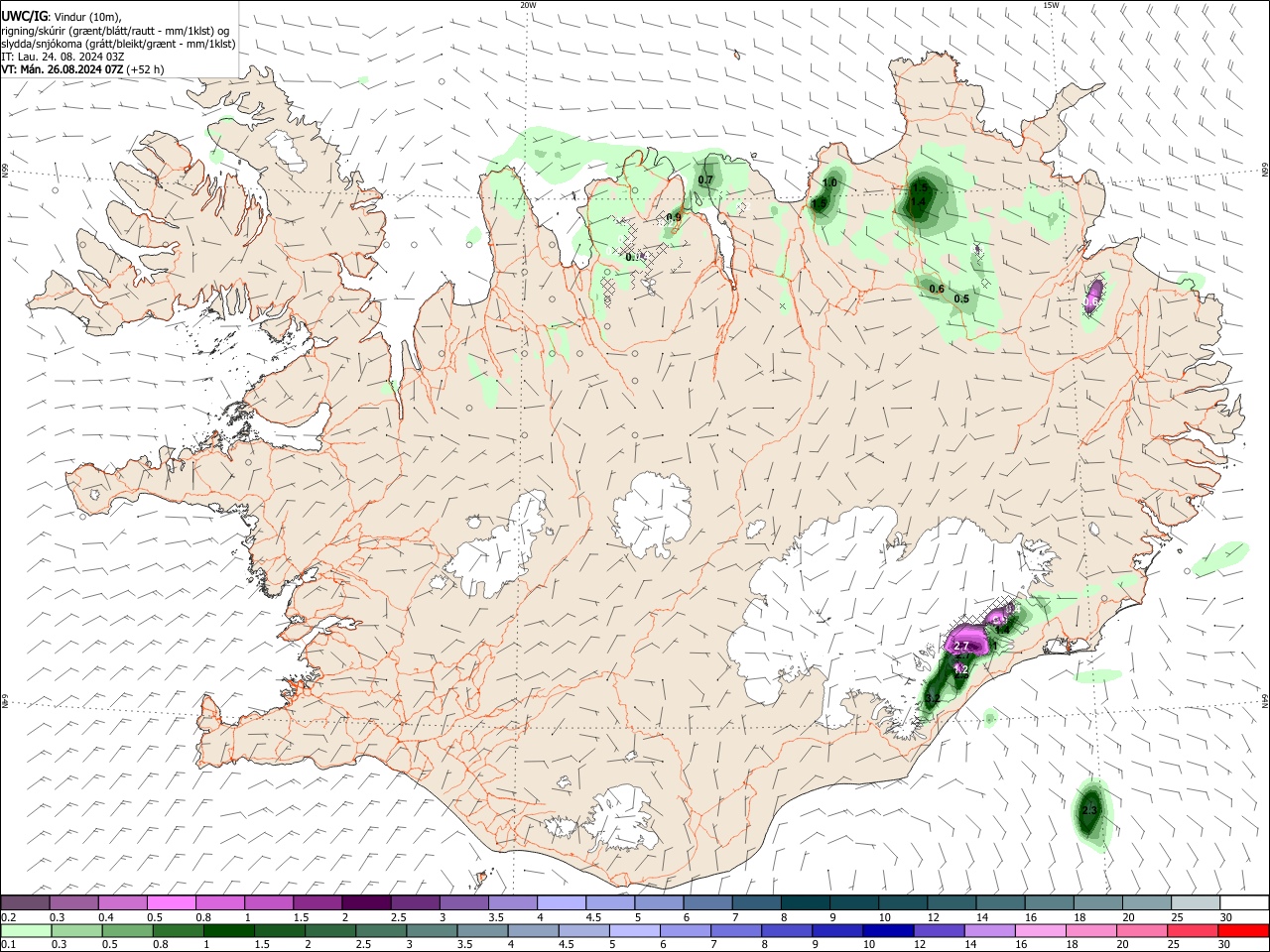
Task: Click the '(+52 h)' forecast offset text
Action: [x=146, y=69]
